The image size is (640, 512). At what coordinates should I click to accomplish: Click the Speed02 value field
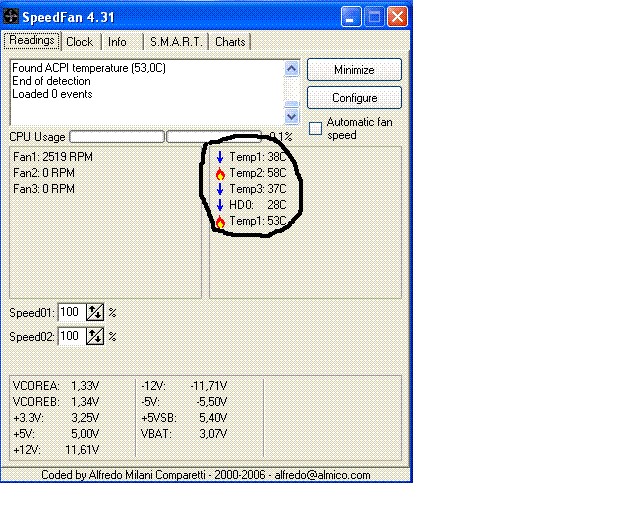tap(72, 336)
